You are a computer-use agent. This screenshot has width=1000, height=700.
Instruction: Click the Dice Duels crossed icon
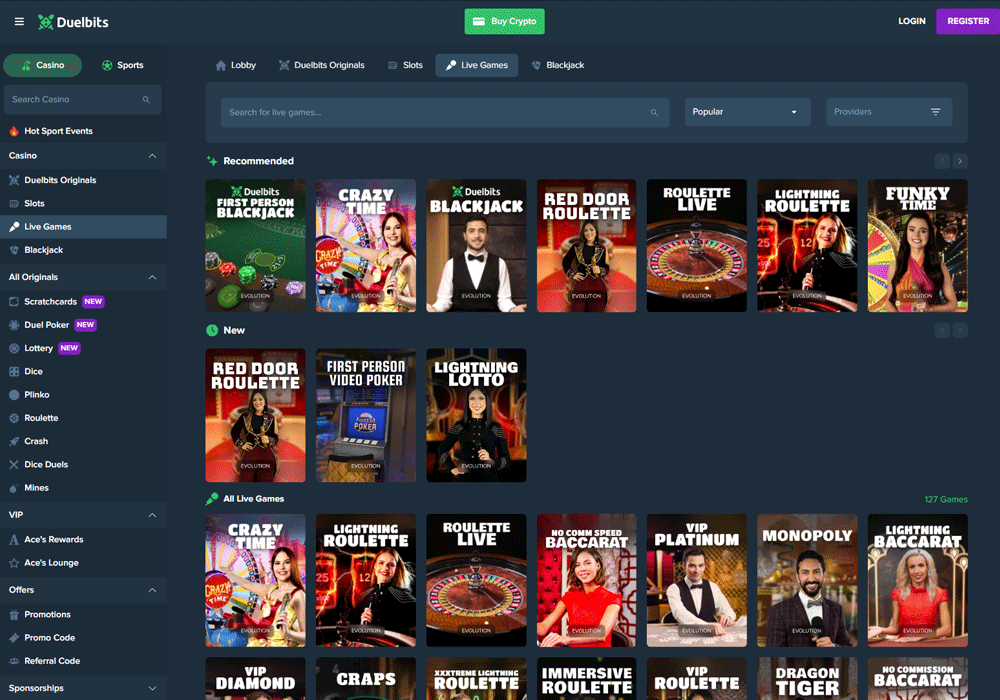coord(14,465)
